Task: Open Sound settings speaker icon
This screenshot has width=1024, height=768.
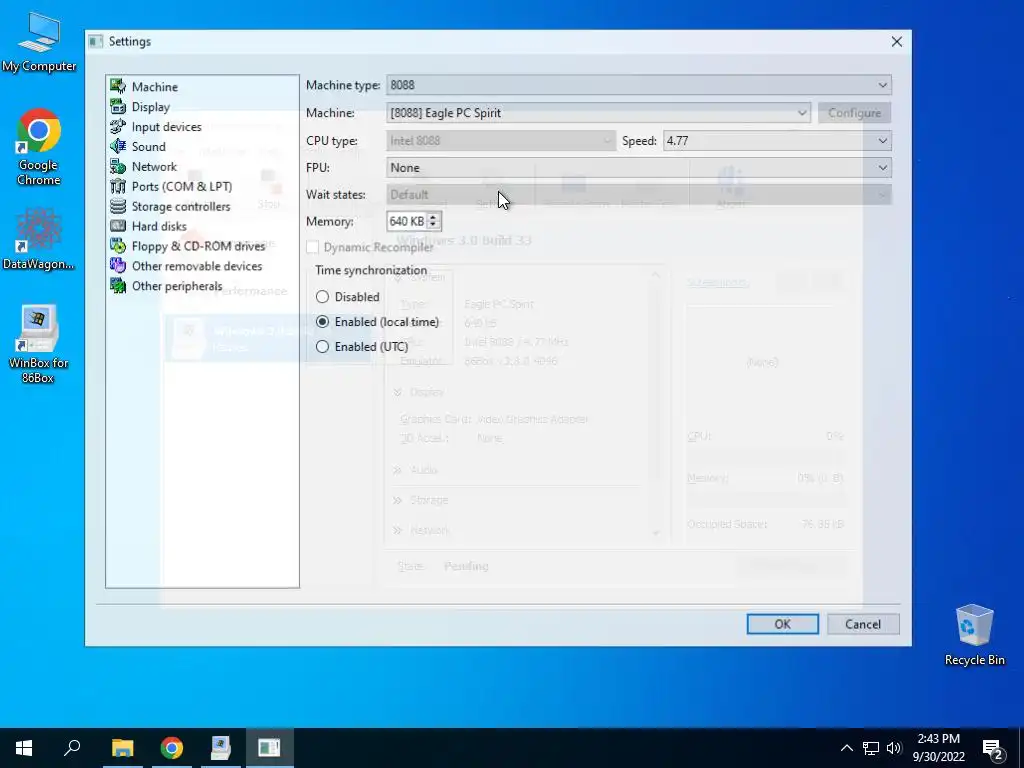Action: click(x=118, y=146)
